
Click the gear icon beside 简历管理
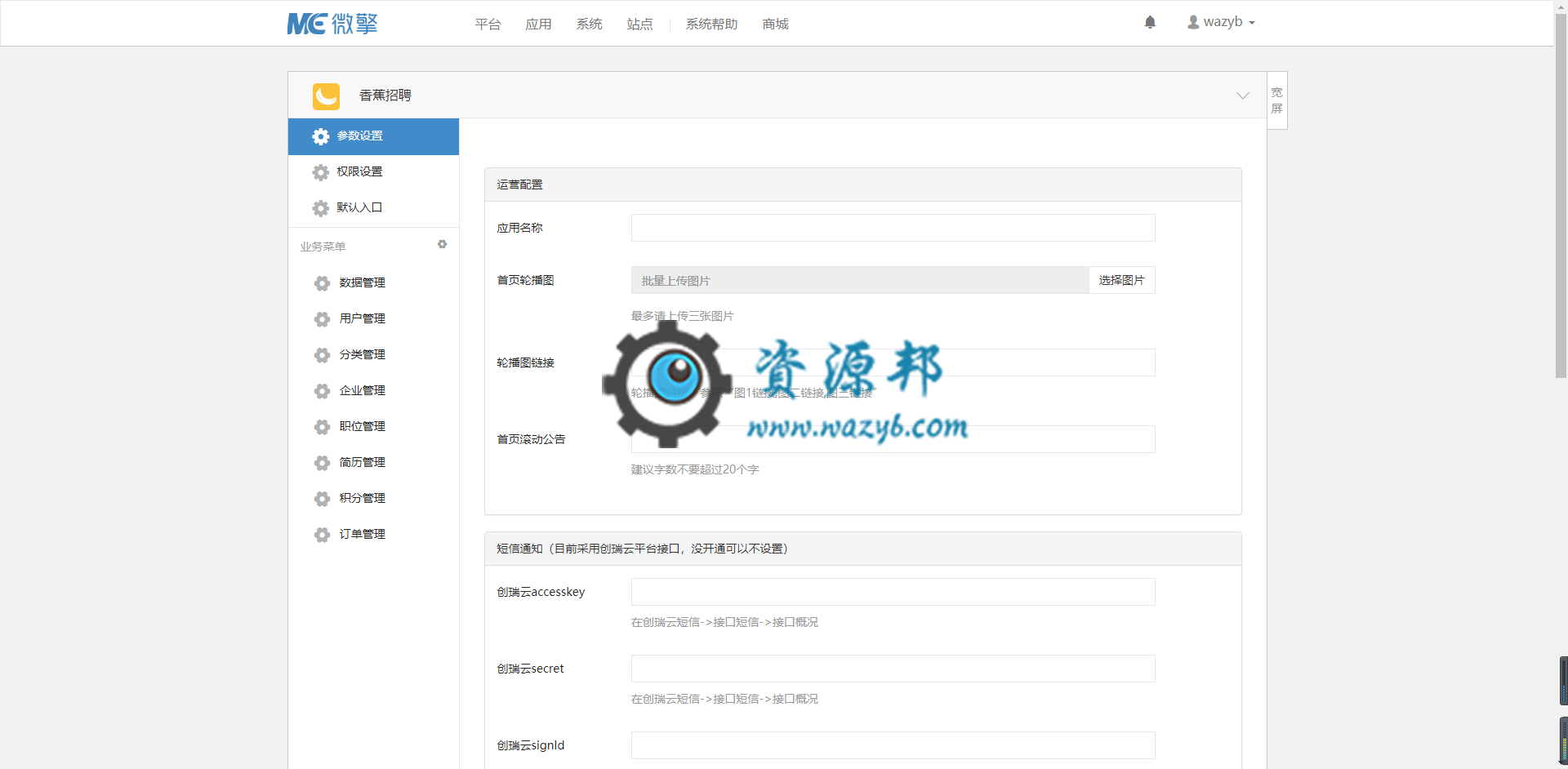tap(323, 463)
